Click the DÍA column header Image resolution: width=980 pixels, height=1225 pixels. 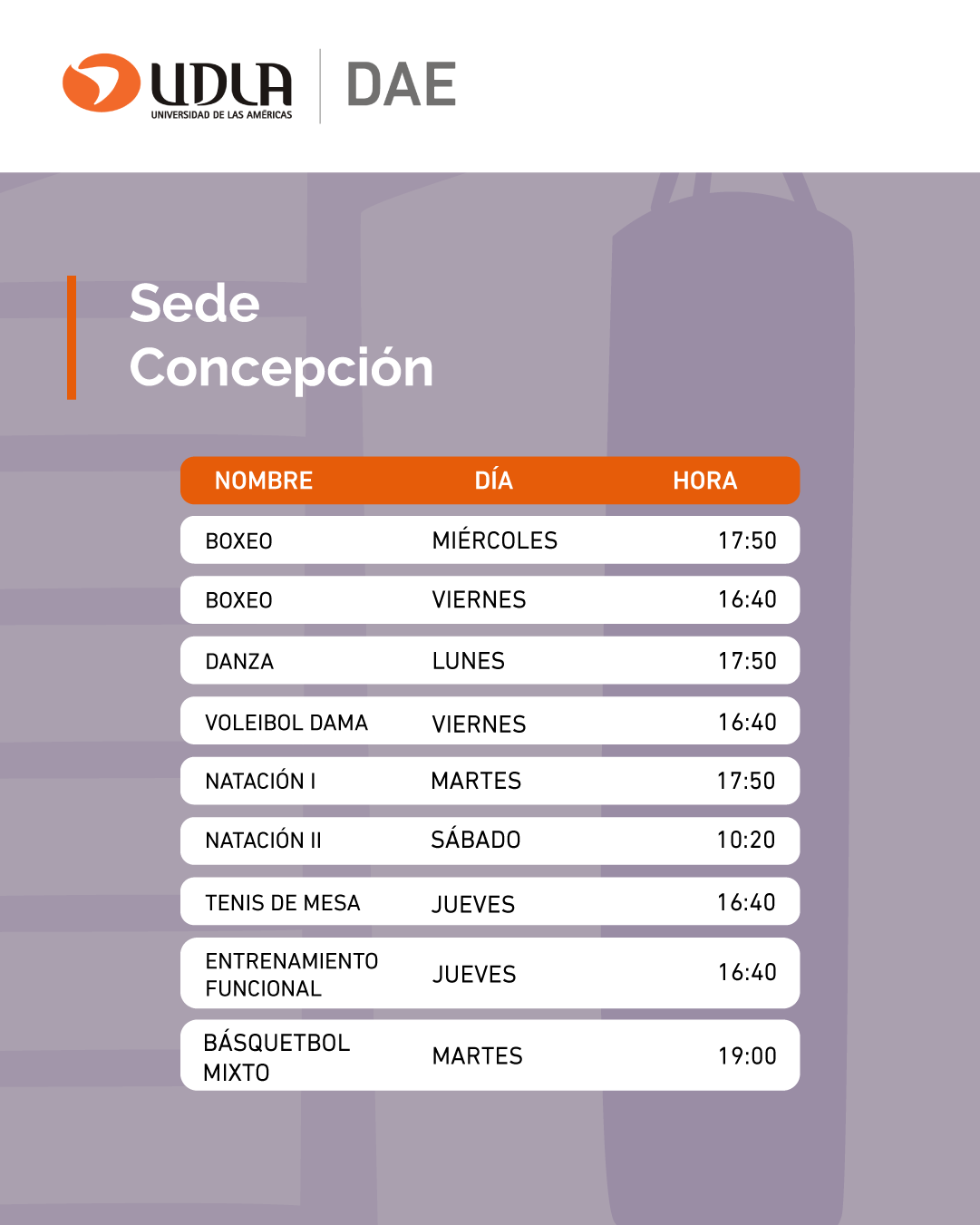(x=493, y=481)
